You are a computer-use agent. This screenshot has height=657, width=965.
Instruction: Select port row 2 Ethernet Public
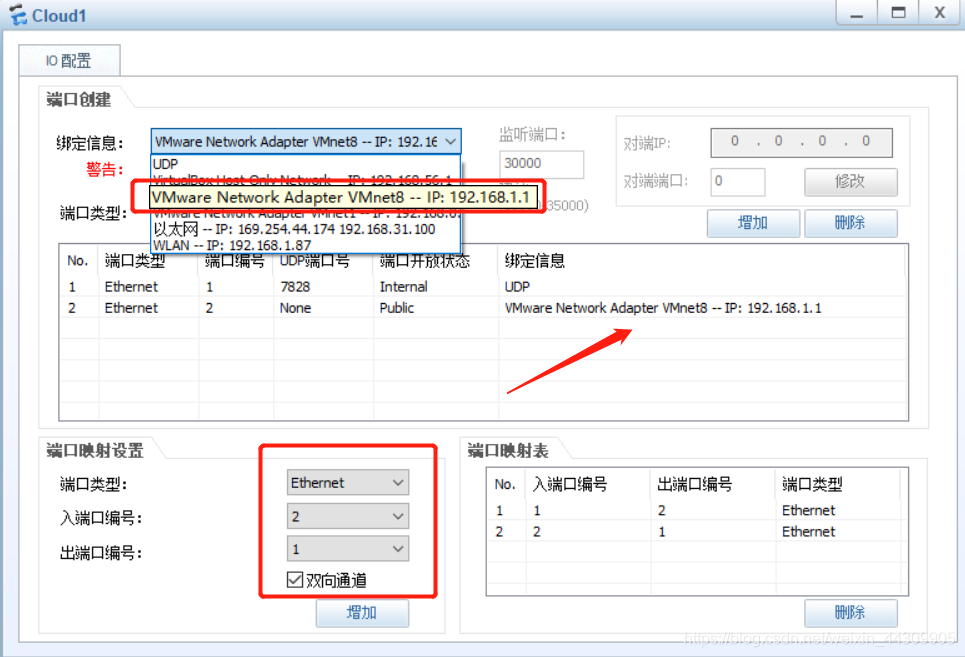[x=483, y=308]
